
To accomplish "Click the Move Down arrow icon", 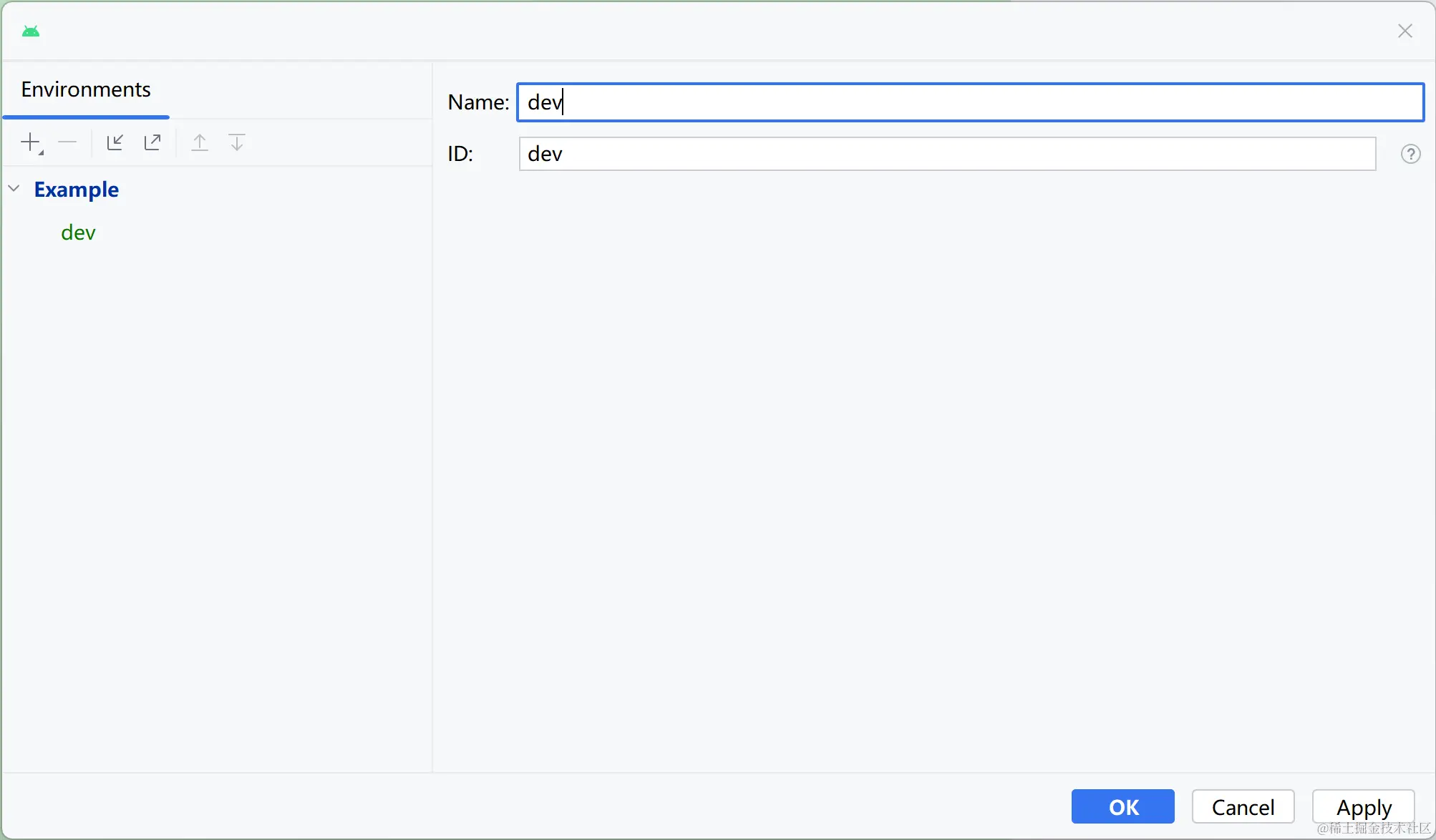I will click(237, 142).
